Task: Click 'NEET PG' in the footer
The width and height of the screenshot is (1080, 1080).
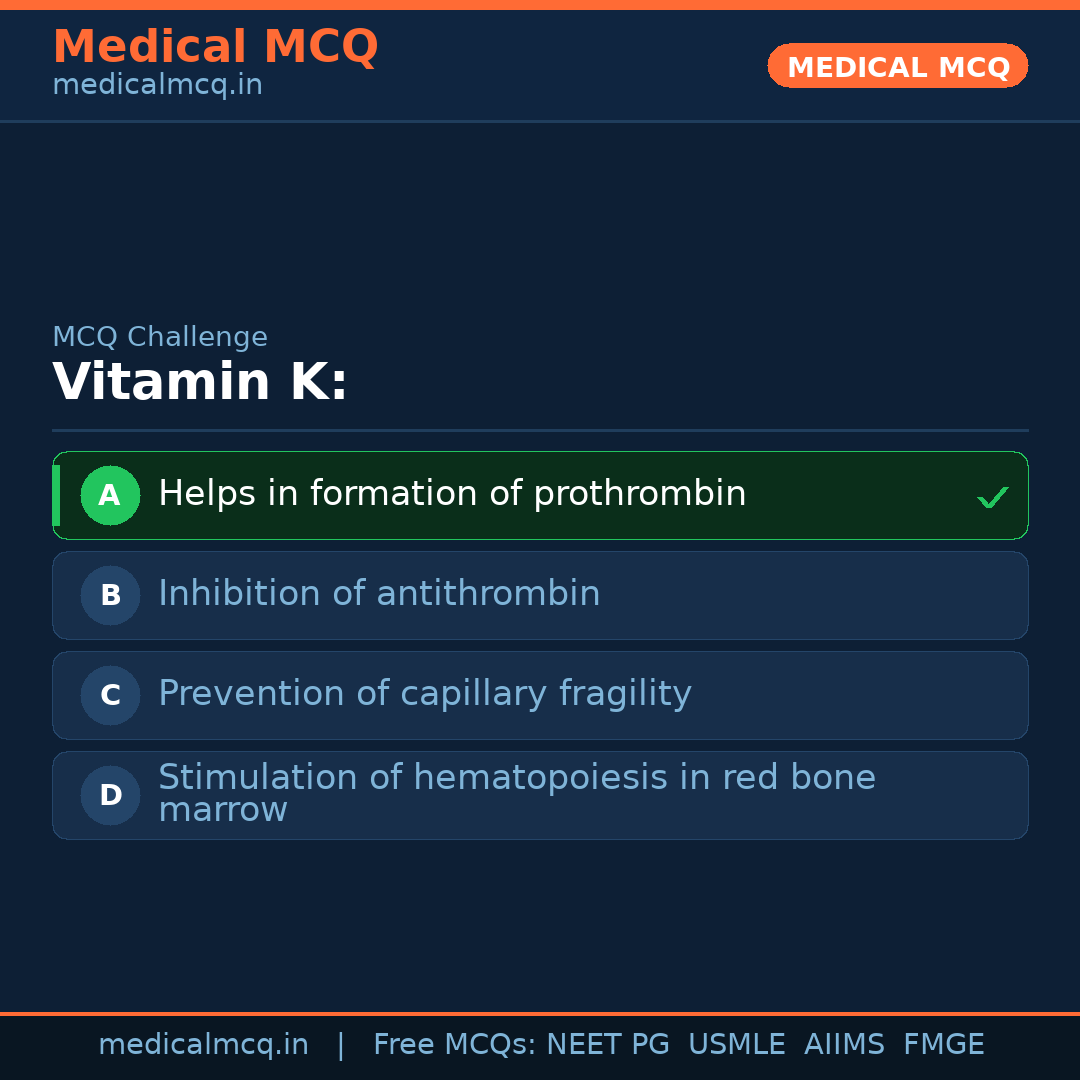Action: click(x=608, y=1045)
